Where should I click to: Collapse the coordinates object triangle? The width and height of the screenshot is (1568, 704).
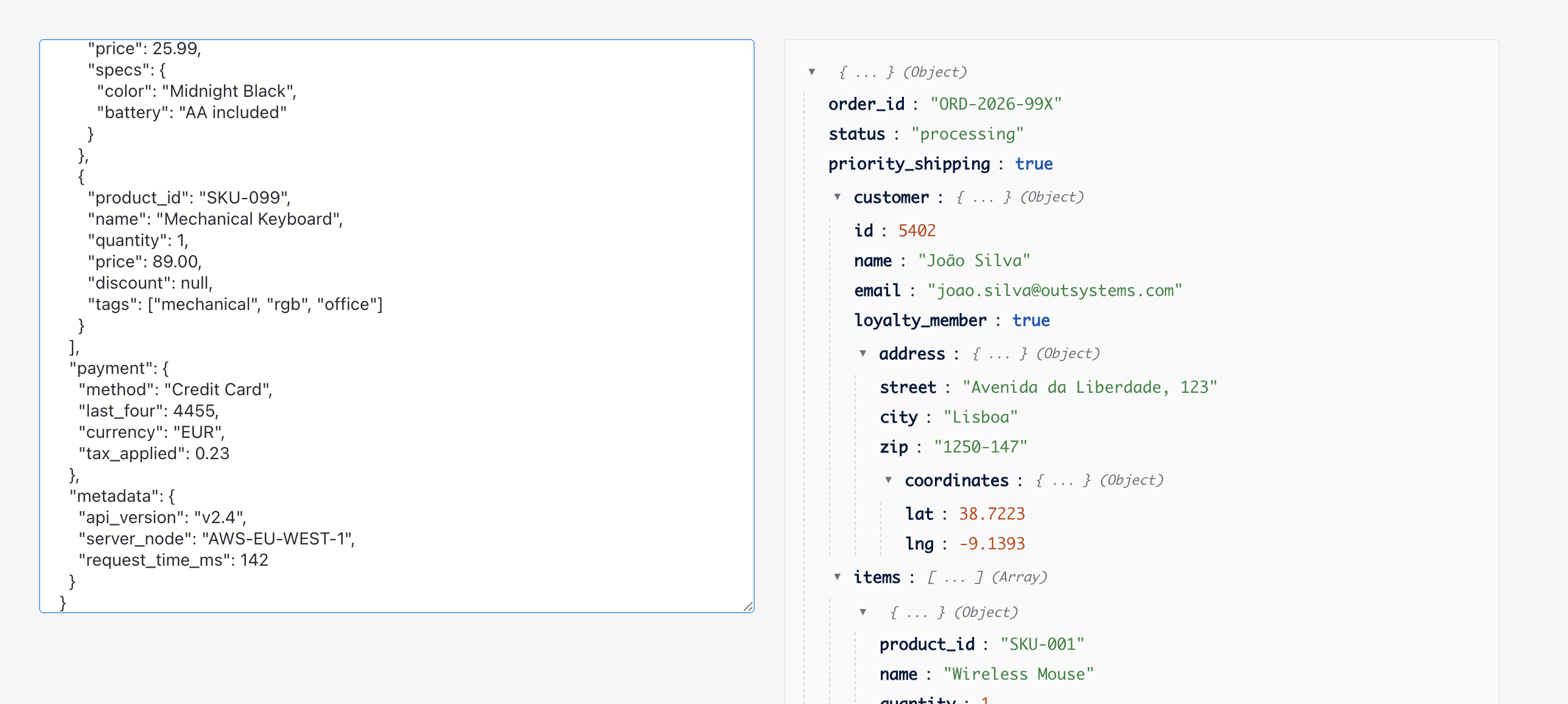tap(888, 480)
